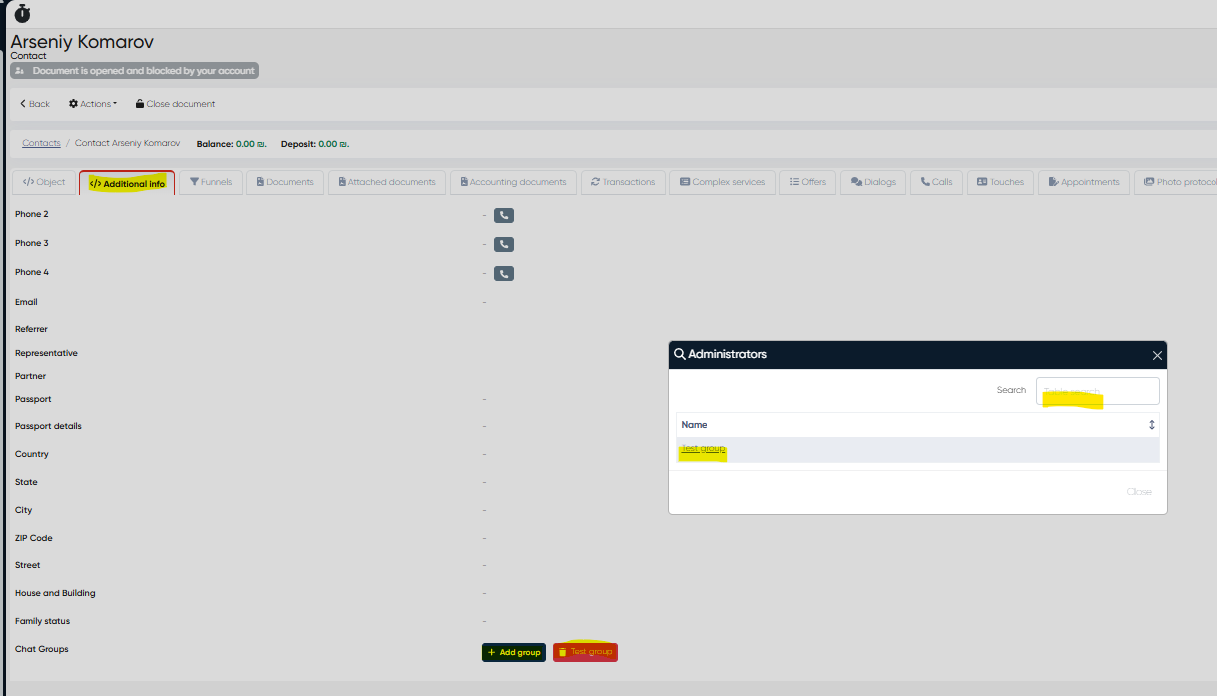Screen dimensions: 1217x696
Task: Switch to the Object tab
Action: pyautogui.click(x=44, y=182)
